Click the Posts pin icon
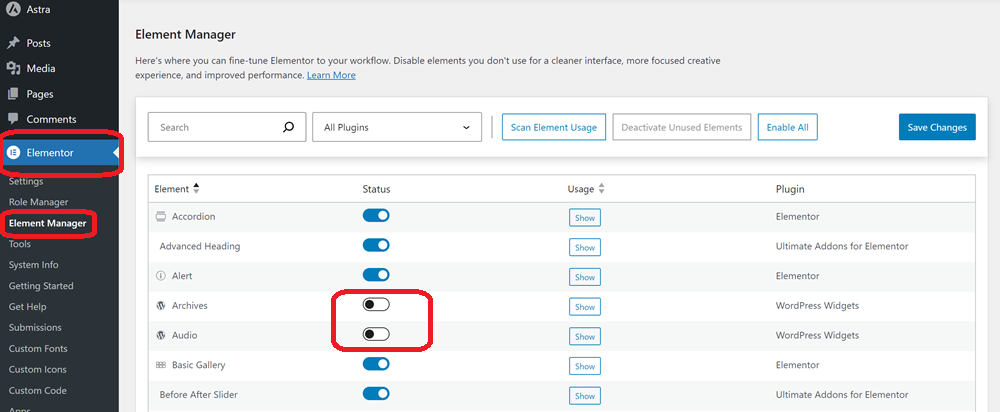Viewport: 1000px width, 412px height. 13,43
